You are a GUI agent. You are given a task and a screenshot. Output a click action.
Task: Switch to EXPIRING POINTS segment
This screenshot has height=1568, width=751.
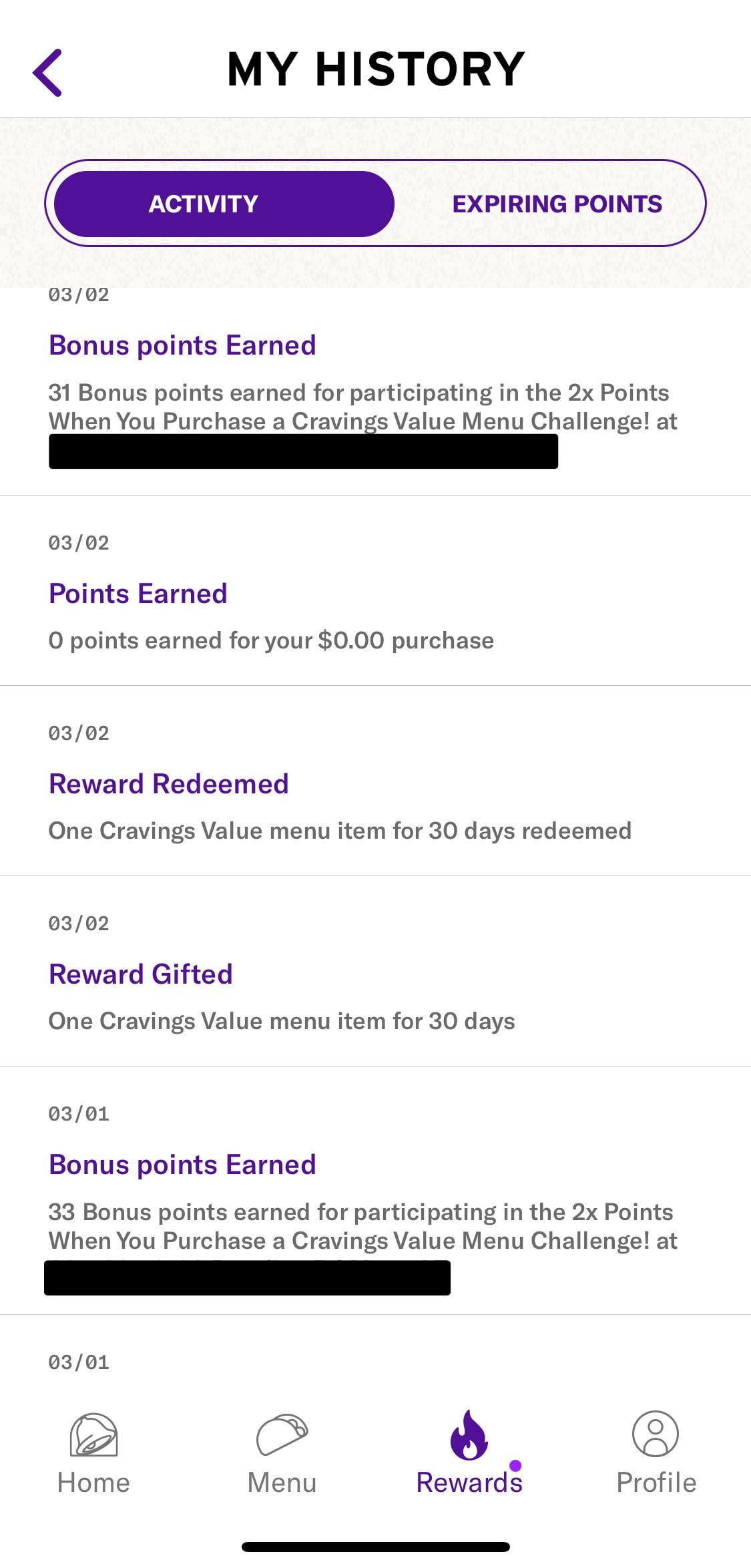click(x=557, y=204)
